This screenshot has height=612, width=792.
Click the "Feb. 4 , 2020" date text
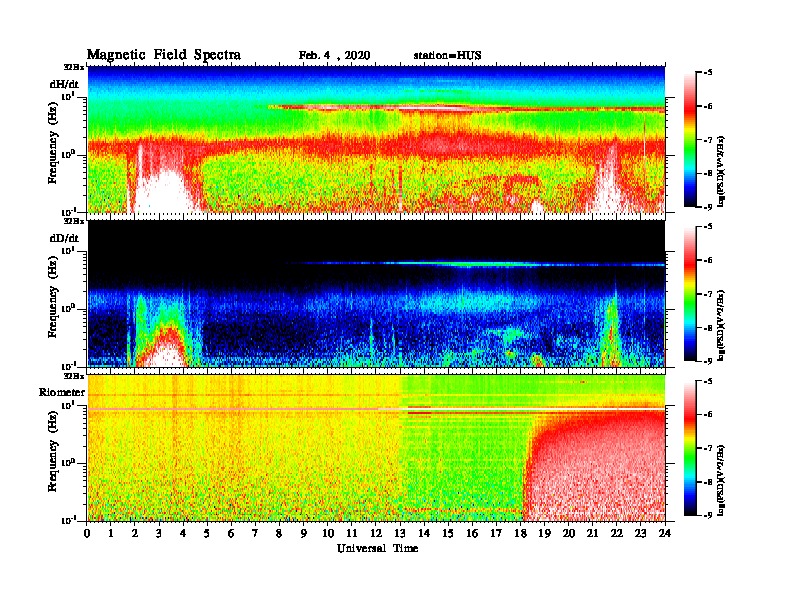pos(334,56)
